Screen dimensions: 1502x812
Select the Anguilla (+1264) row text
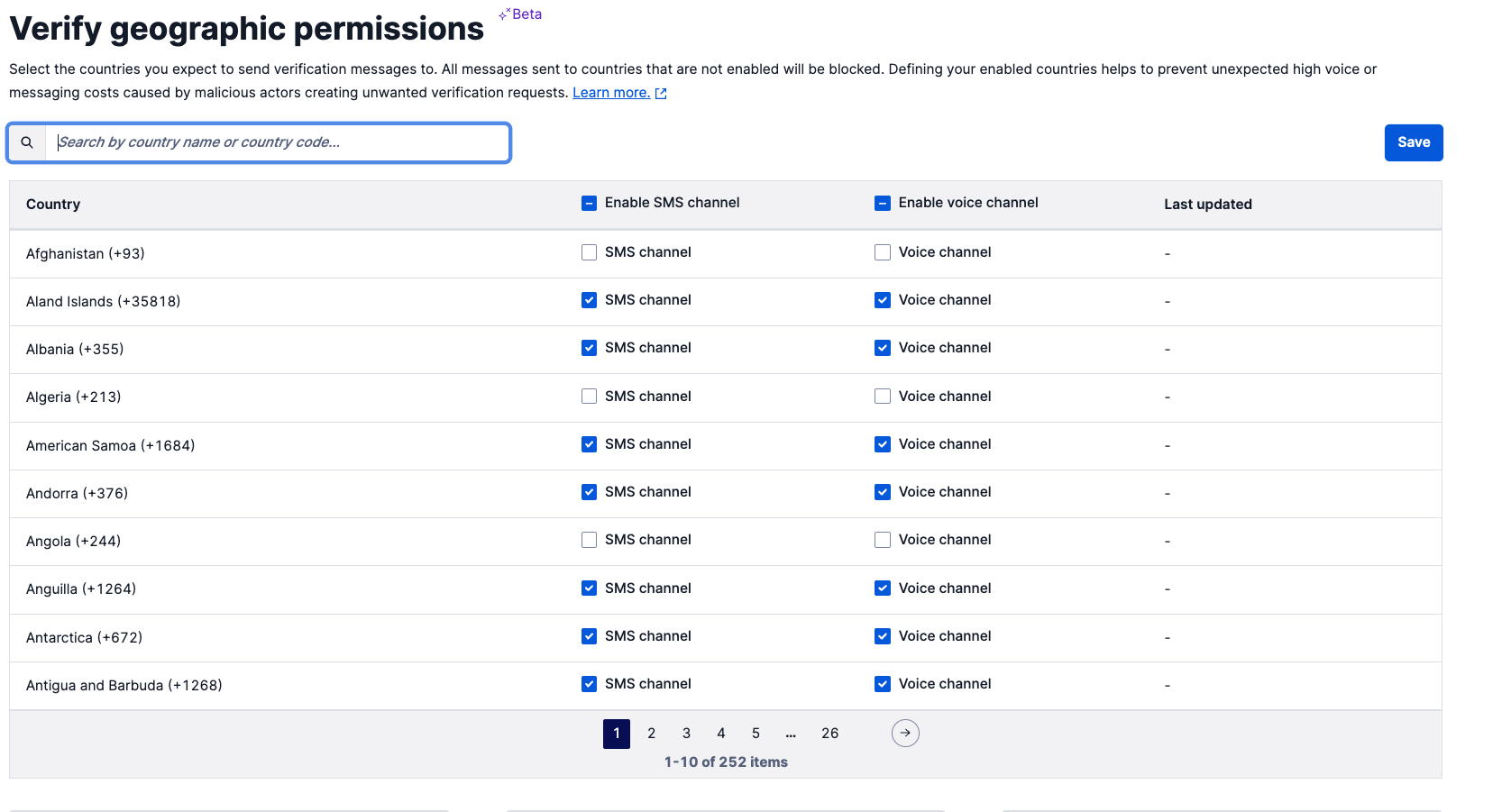click(81, 589)
